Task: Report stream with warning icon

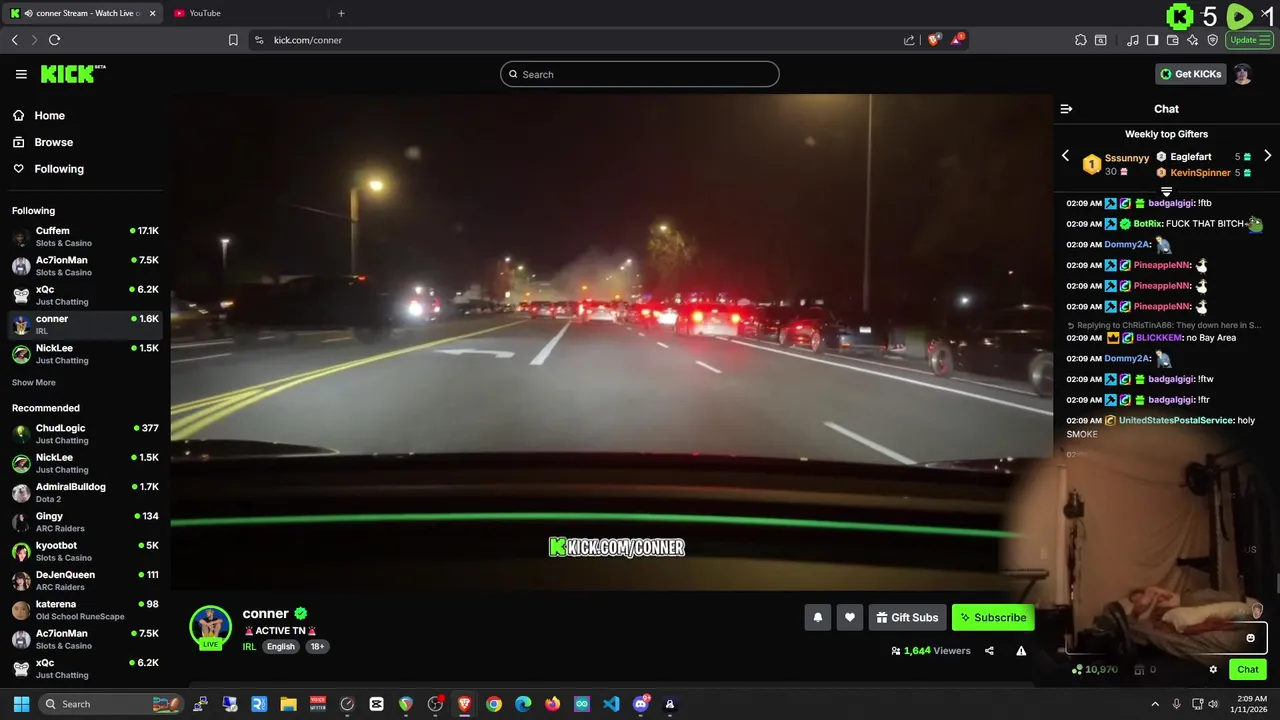Action: point(1021,651)
